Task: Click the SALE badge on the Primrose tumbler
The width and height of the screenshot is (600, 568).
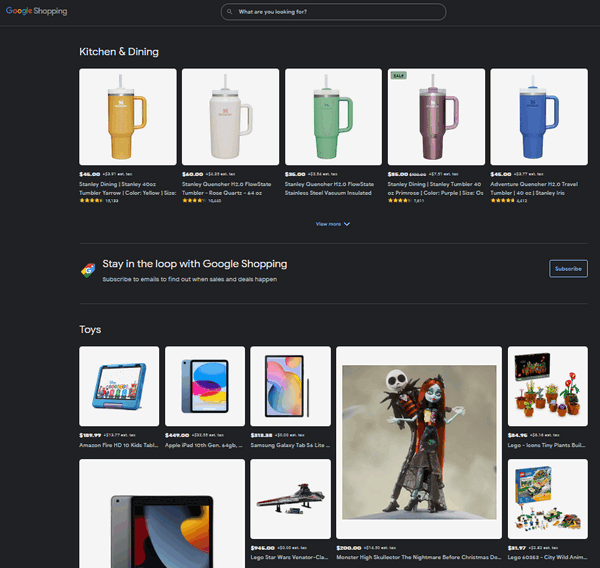Action: (x=398, y=76)
